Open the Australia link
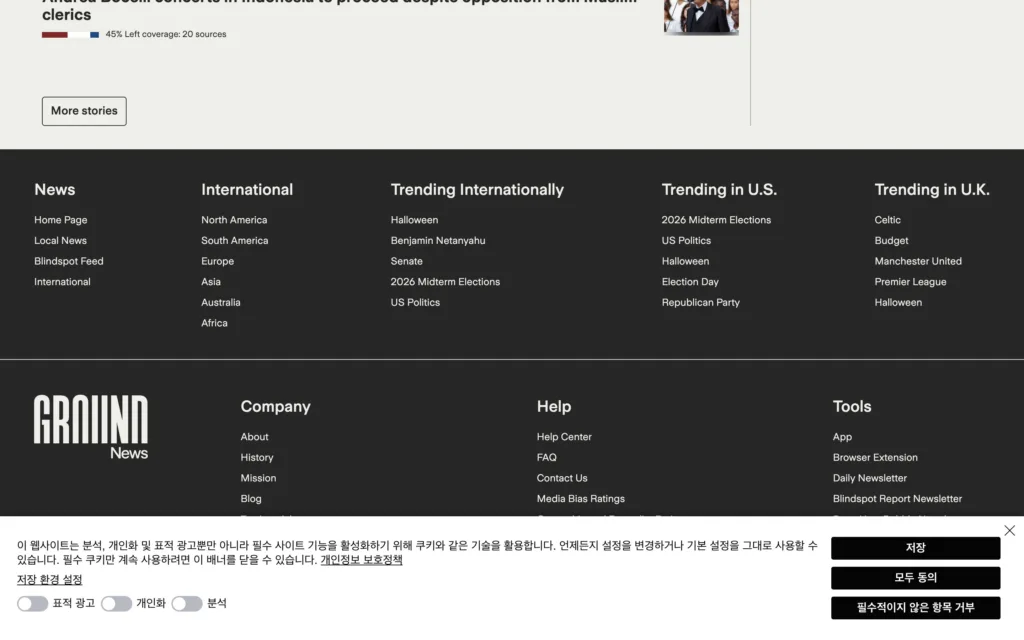Image resolution: width=1024 pixels, height=640 pixels. point(221,302)
